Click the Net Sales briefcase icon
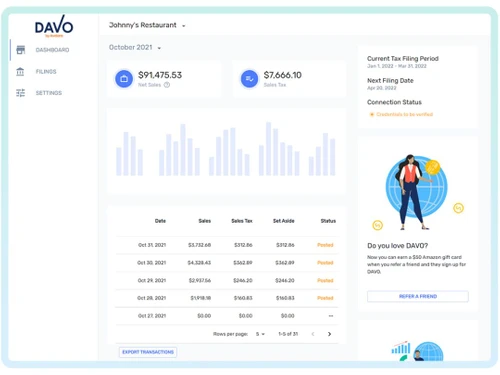Screen dimensions: 500x375 tap(124, 79)
